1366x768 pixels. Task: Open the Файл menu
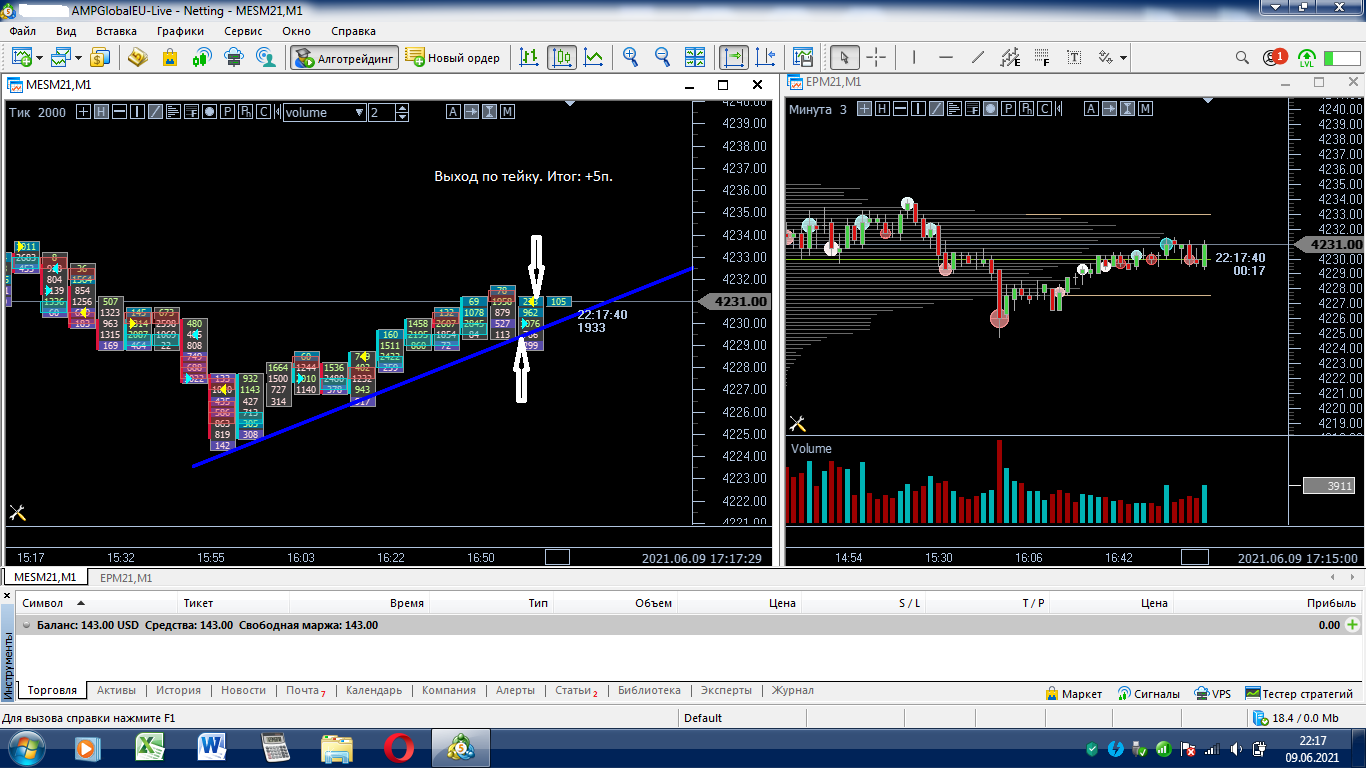pos(22,31)
